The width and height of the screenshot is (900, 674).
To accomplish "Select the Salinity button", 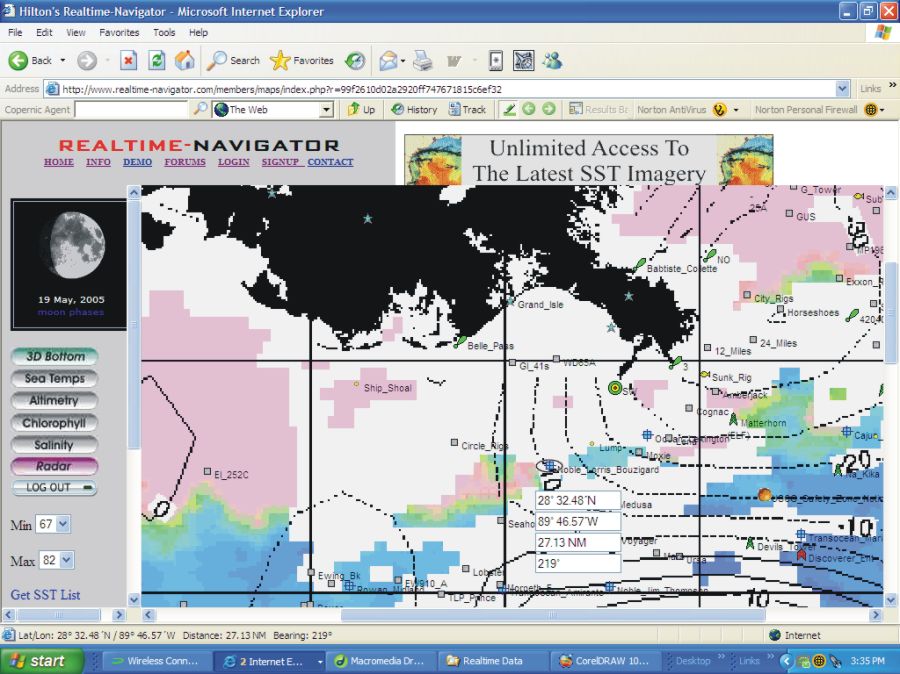I will [x=55, y=444].
